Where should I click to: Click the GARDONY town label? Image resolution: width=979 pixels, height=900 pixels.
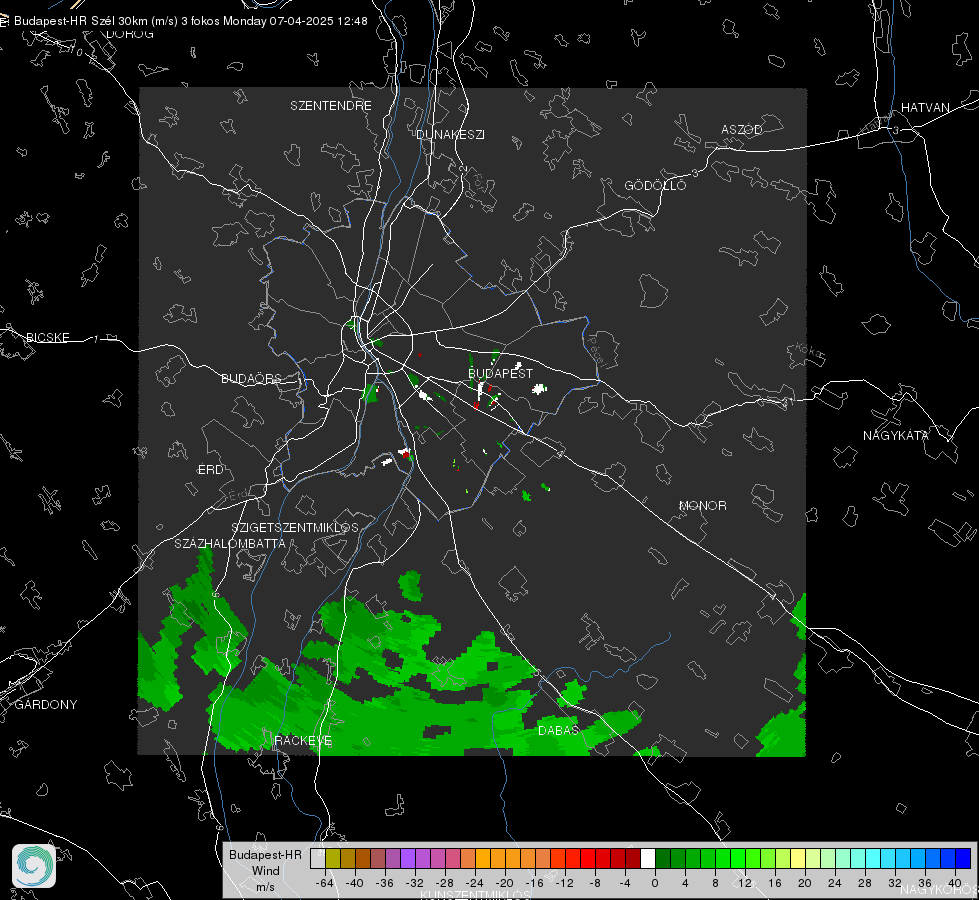point(46,705)
